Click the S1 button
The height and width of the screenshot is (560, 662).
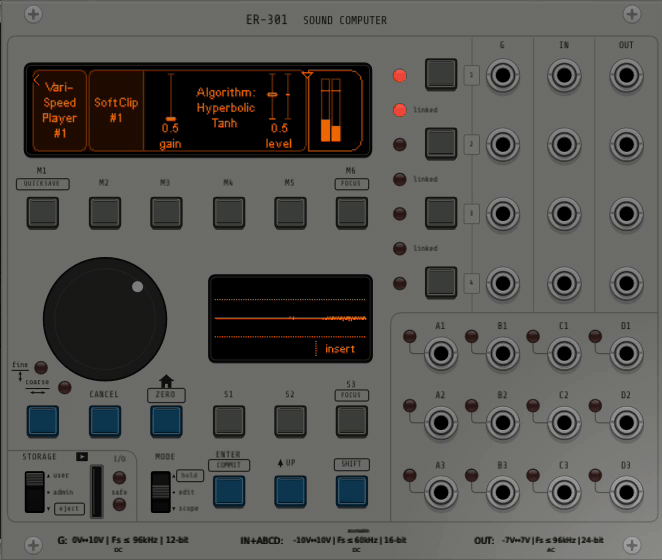tap(228, 421)
